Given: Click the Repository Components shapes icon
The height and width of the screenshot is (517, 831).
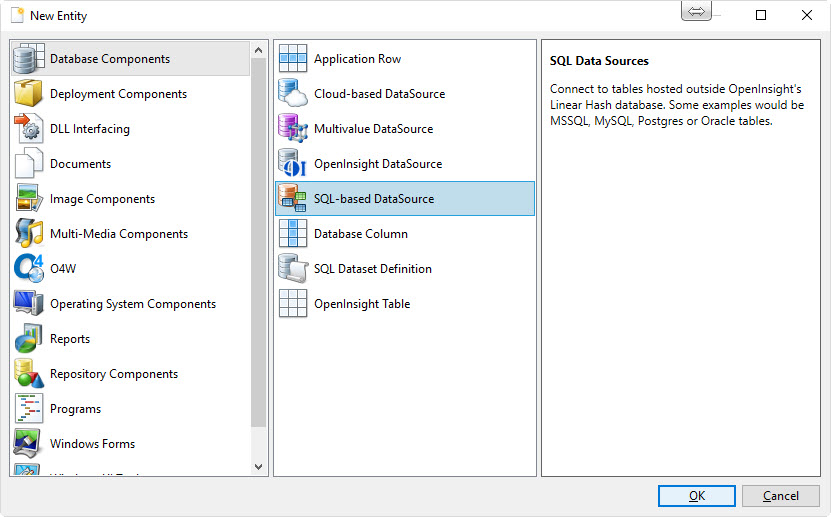Looking at the screenshot, I should pos(29,373).
